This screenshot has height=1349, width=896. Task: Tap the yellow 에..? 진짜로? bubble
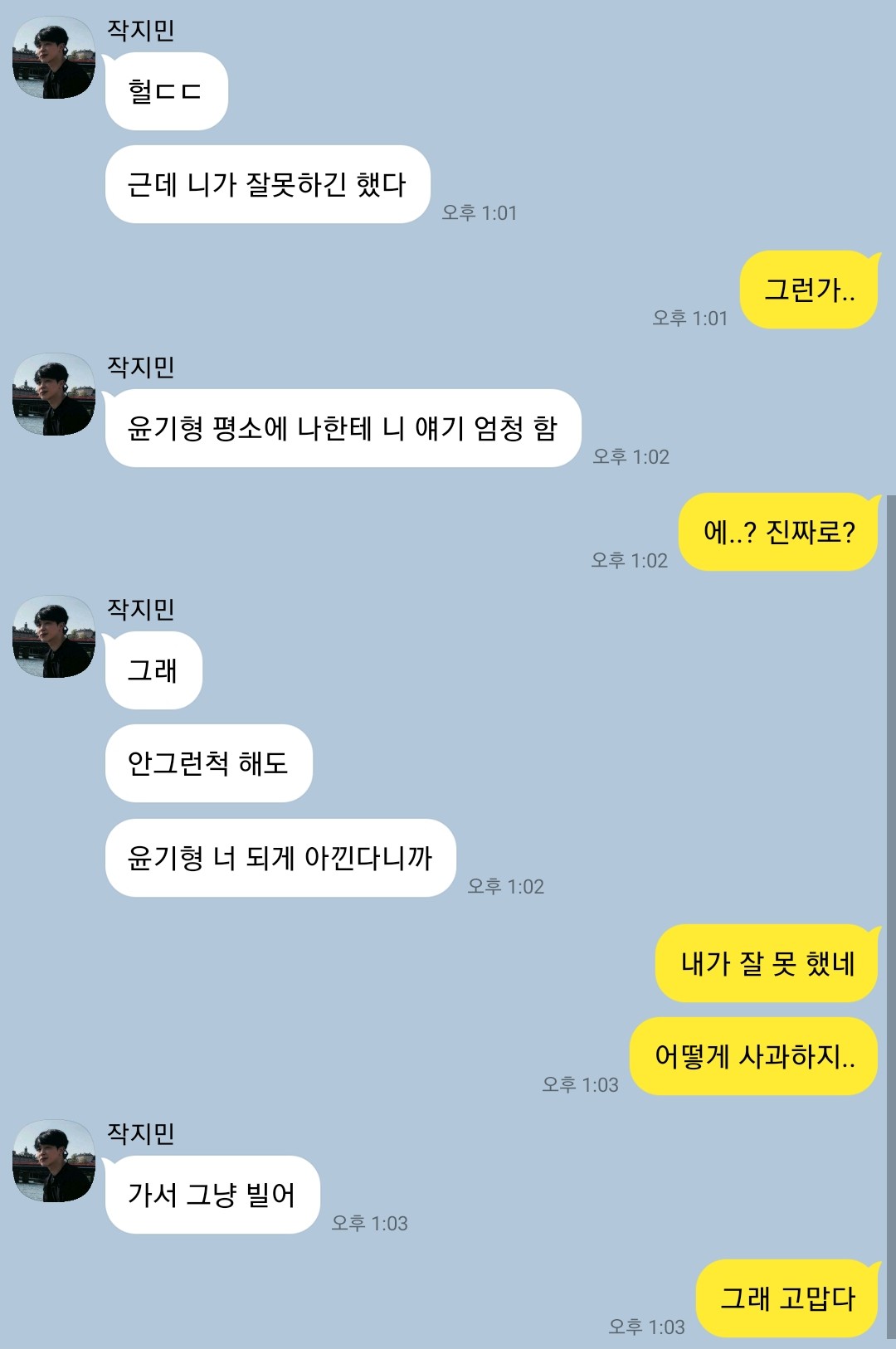pyautogui.click(x=779, y=532)
